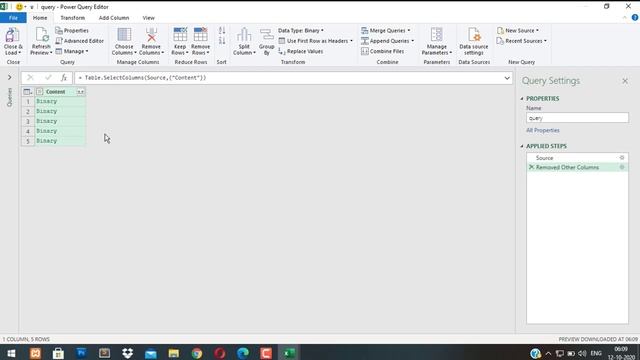640x360 pixels.
Task: Switch to the Add Column tab
Action: coord(114,18)
